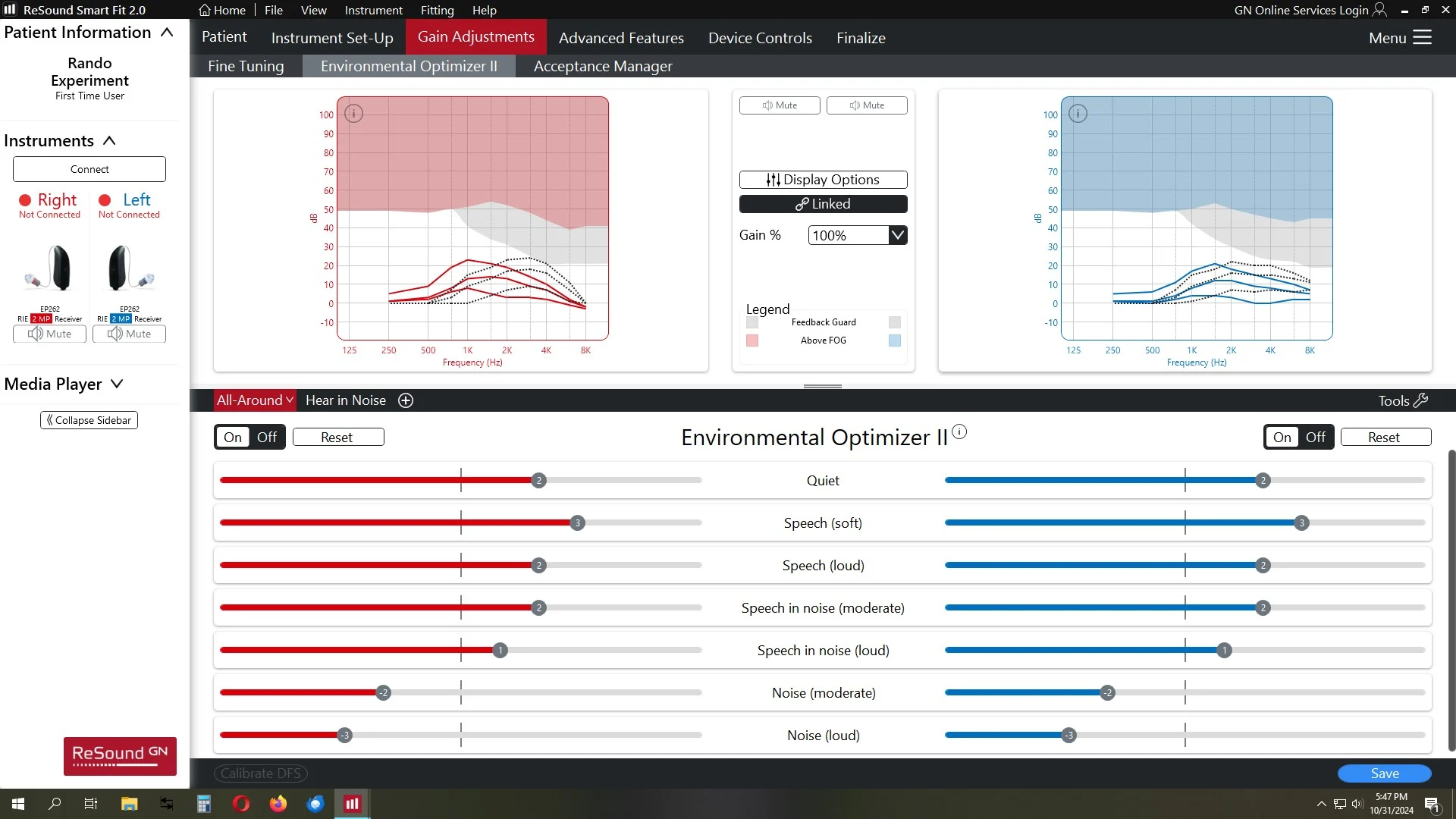Mute left instrument in sidebar
The width and height of the screenshot is (1456, 819).
point(129,334)
